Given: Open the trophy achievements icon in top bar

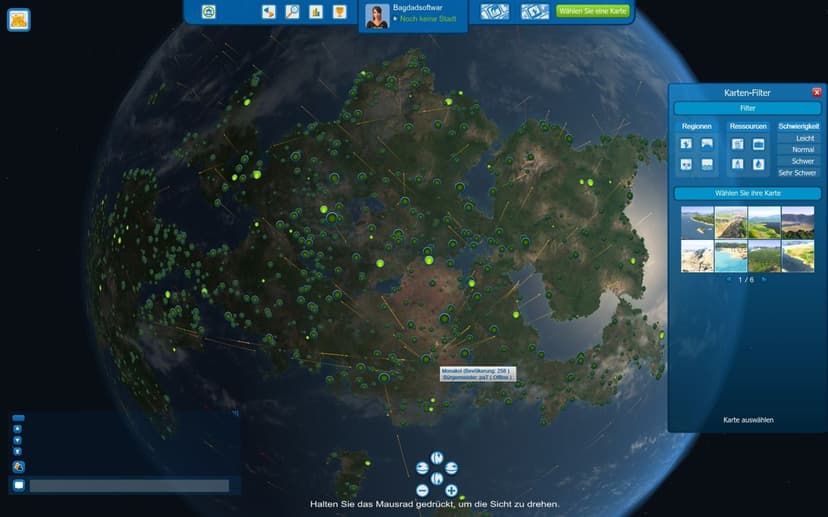Looking at the screenshot, I should (x=340, y=12).
